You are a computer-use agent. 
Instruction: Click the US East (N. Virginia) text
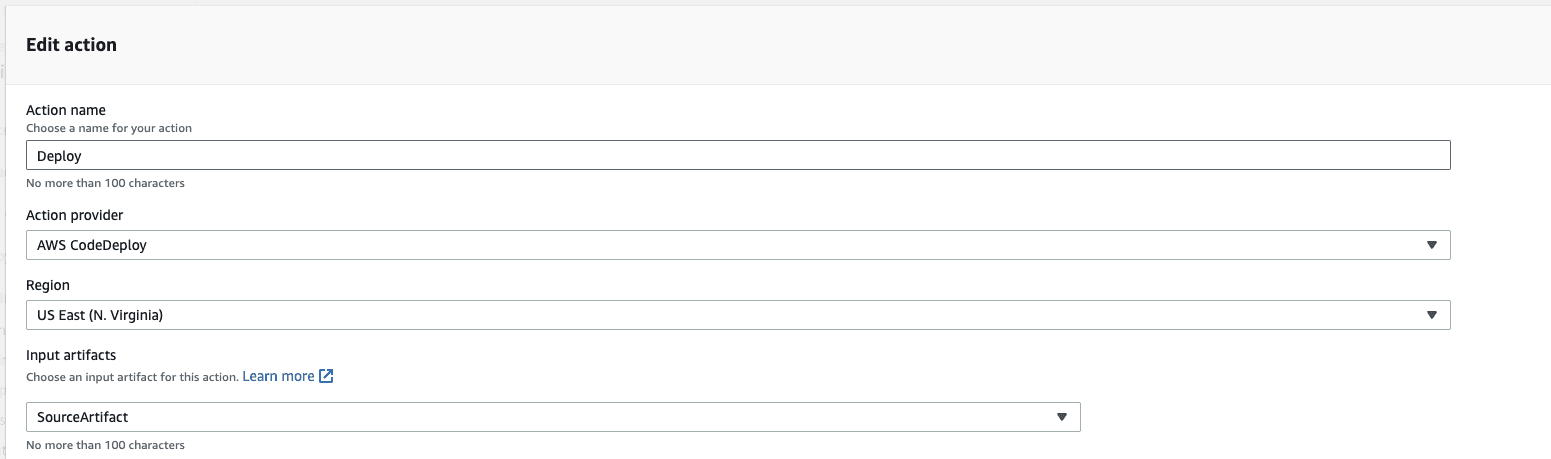[x=100, y=315]
